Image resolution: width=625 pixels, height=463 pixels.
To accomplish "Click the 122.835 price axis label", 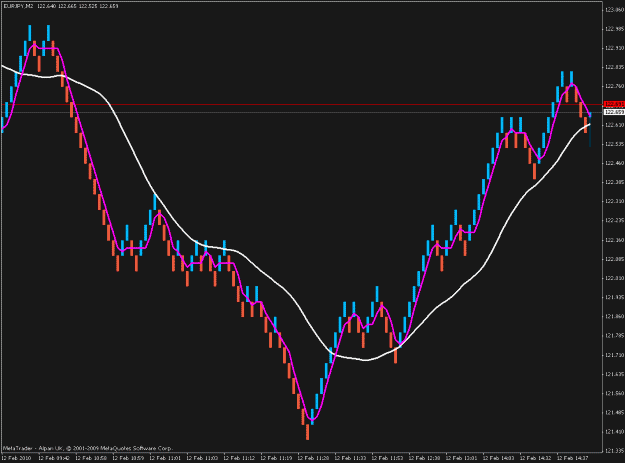I will 614,67.
